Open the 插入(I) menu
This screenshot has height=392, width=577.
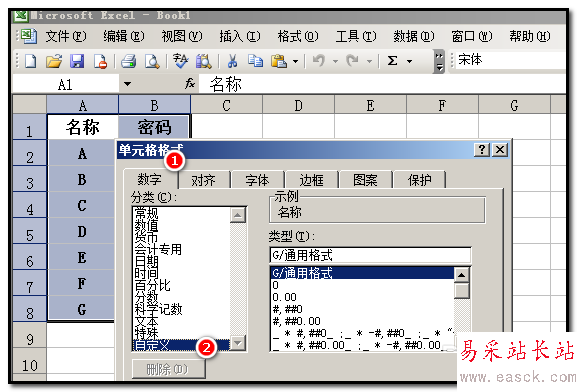(240, 36)
